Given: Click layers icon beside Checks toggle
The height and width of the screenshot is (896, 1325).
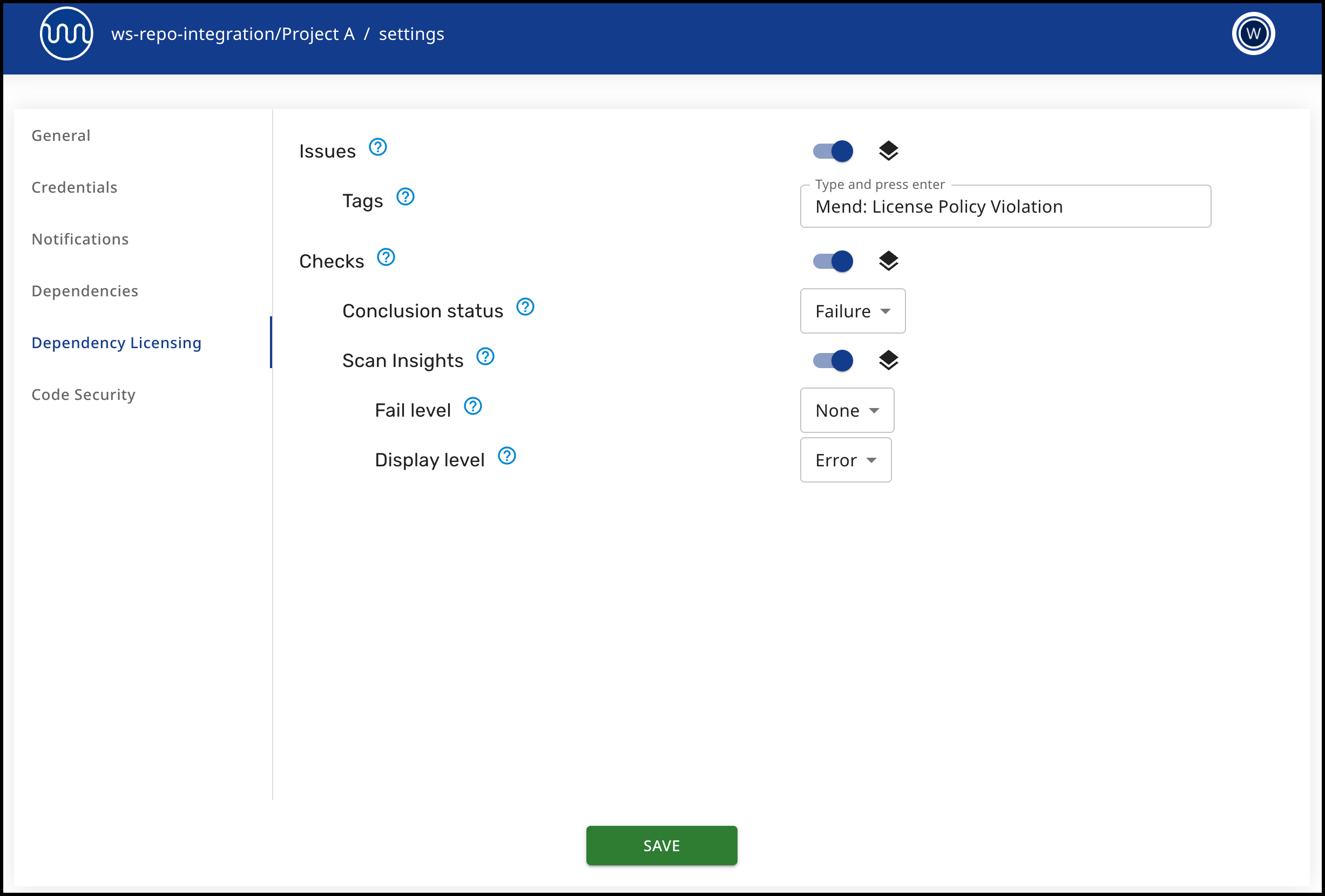Looking at the screenshot, I should [888, 261].
